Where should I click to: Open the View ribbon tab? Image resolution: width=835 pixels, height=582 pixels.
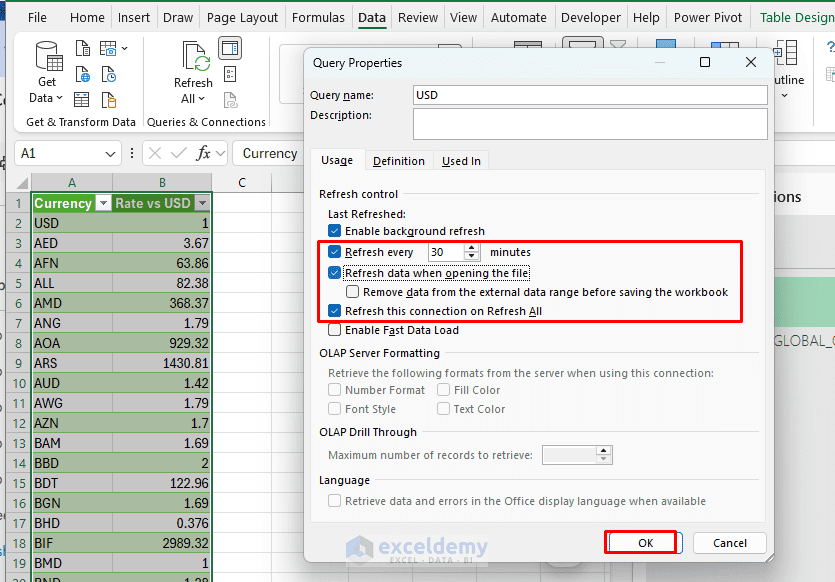(x=463, y=18)
